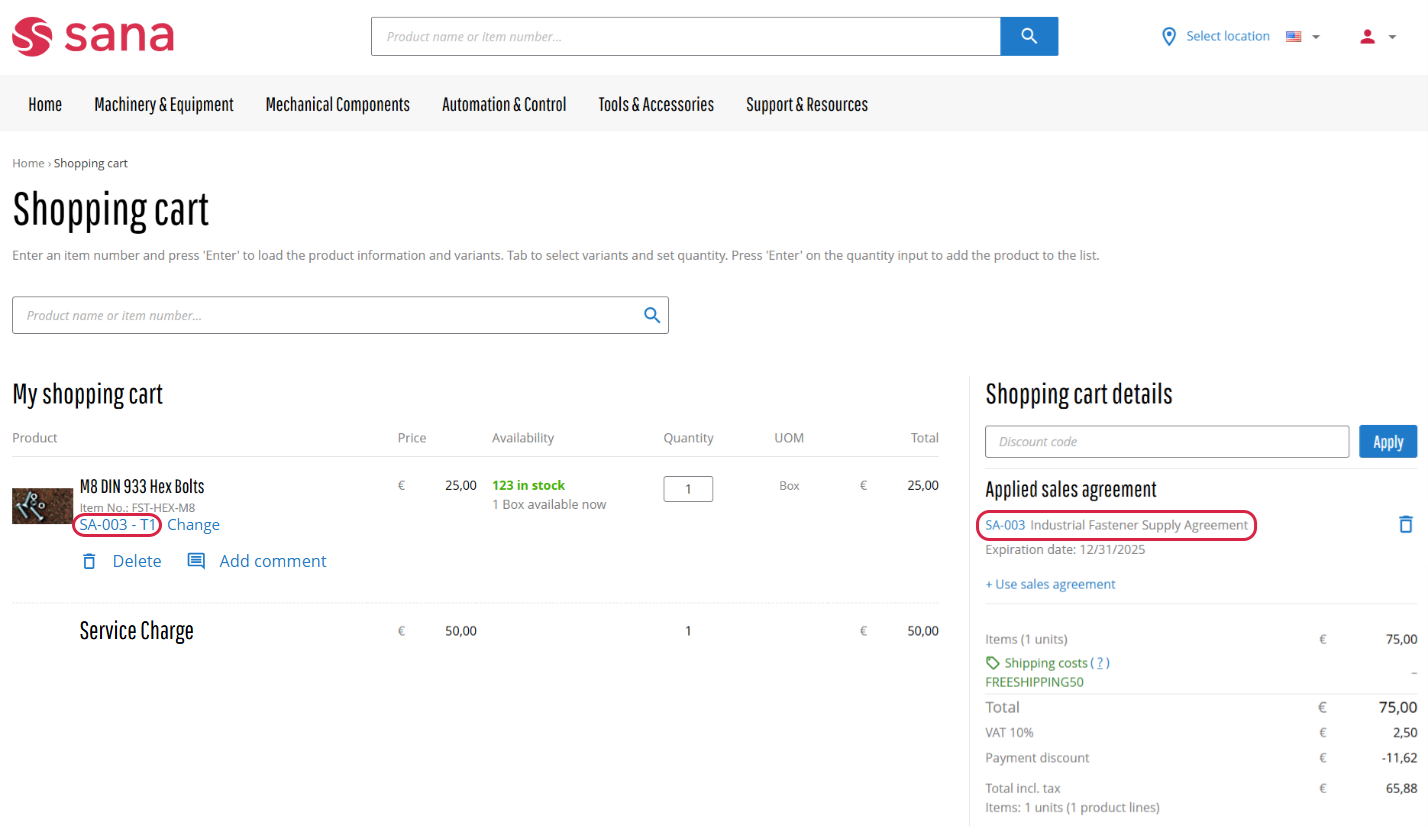Image resolution: width=1428 pixels, height=826 pixels.
Task: Open Mechanical Components menu
Action: 337,104
